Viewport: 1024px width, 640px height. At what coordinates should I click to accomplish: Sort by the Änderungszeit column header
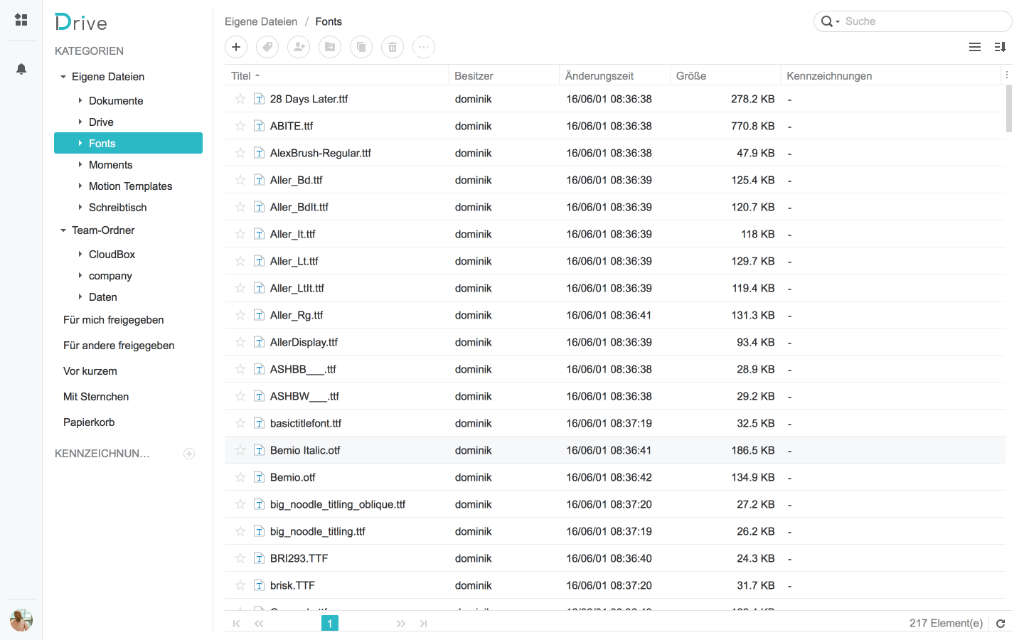pos(599,76)
